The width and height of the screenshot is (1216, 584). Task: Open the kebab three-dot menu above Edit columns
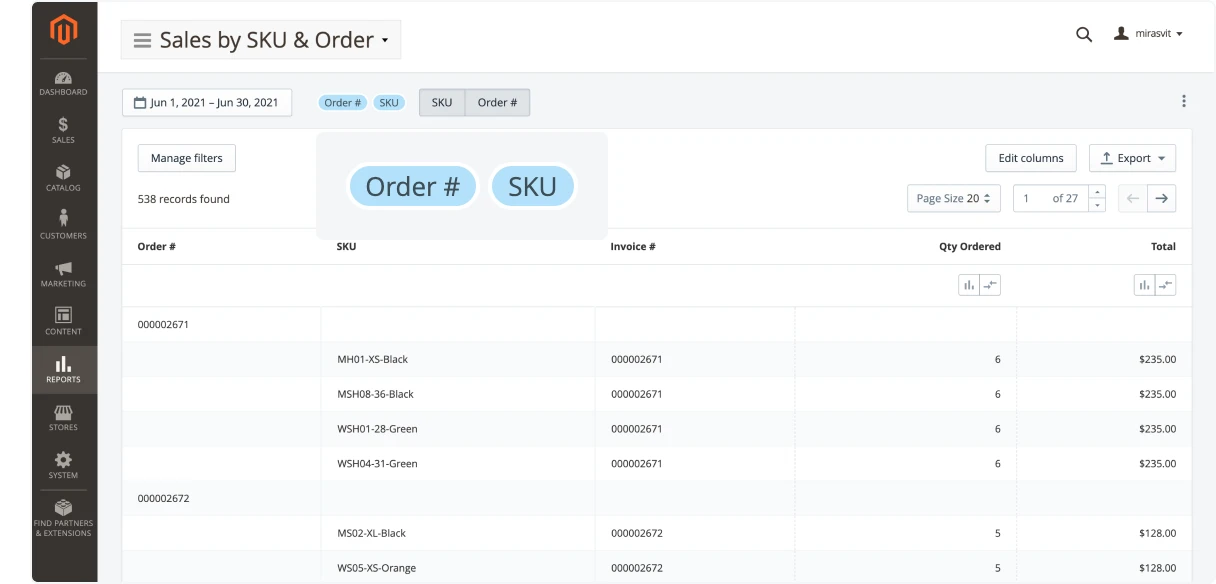point(1184,100)
